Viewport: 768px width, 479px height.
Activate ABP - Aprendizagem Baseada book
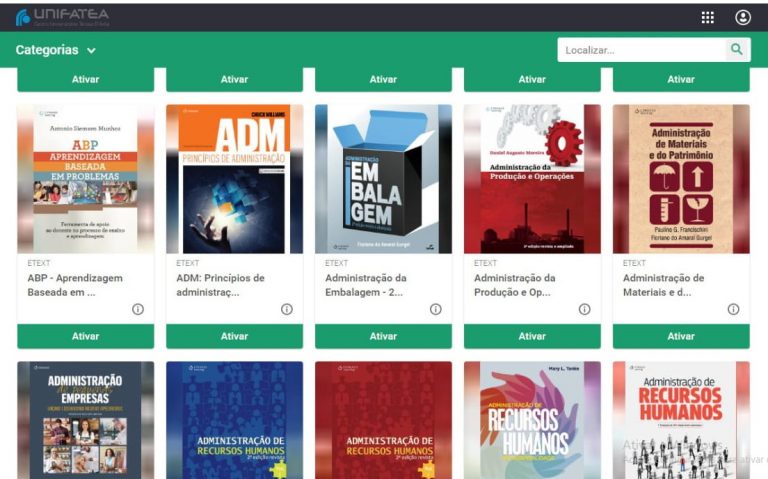pyautogui.click(x=86, y=336)
